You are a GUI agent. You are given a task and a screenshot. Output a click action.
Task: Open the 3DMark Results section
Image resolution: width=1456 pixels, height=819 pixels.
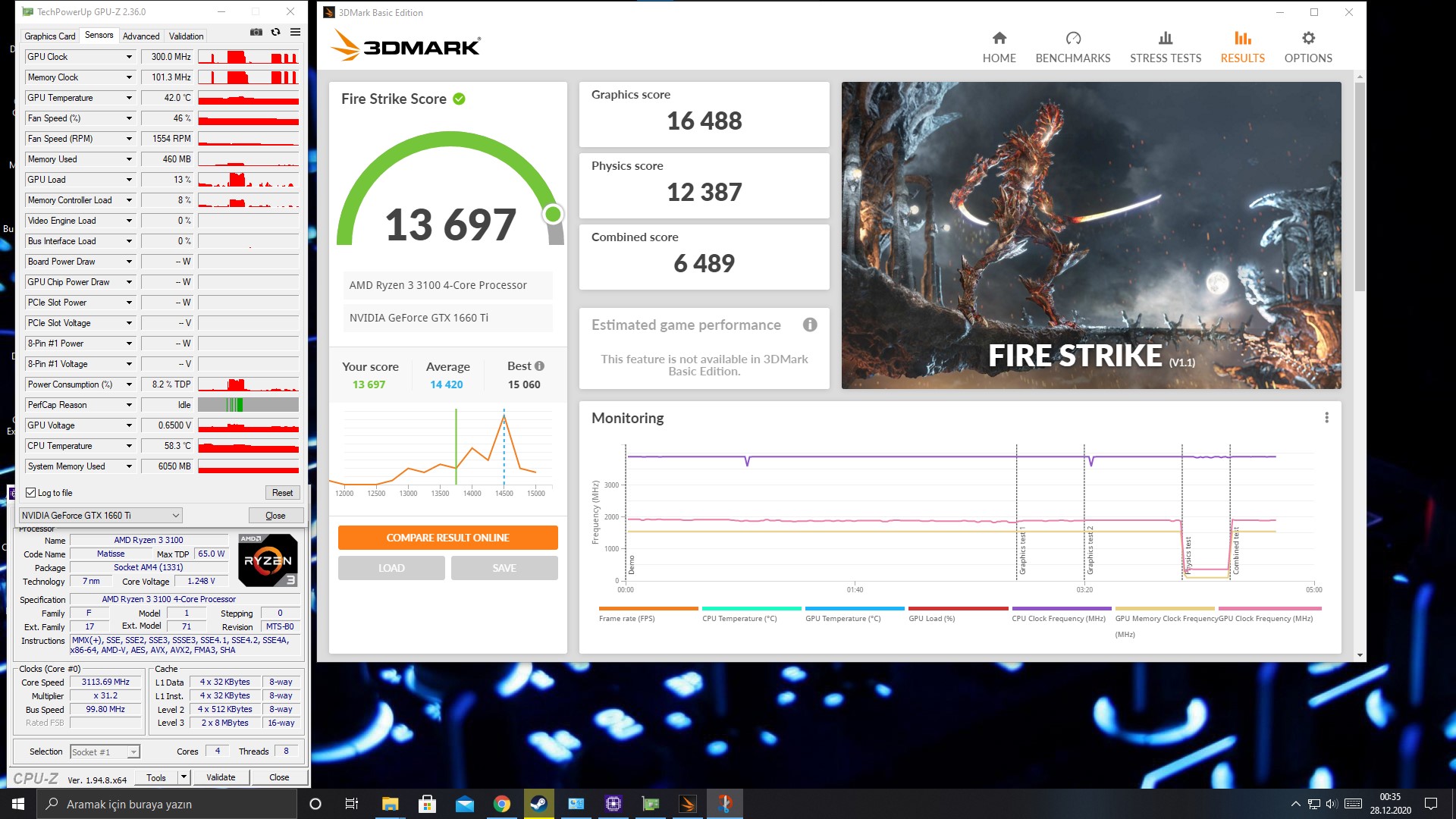click(1242, 47)
